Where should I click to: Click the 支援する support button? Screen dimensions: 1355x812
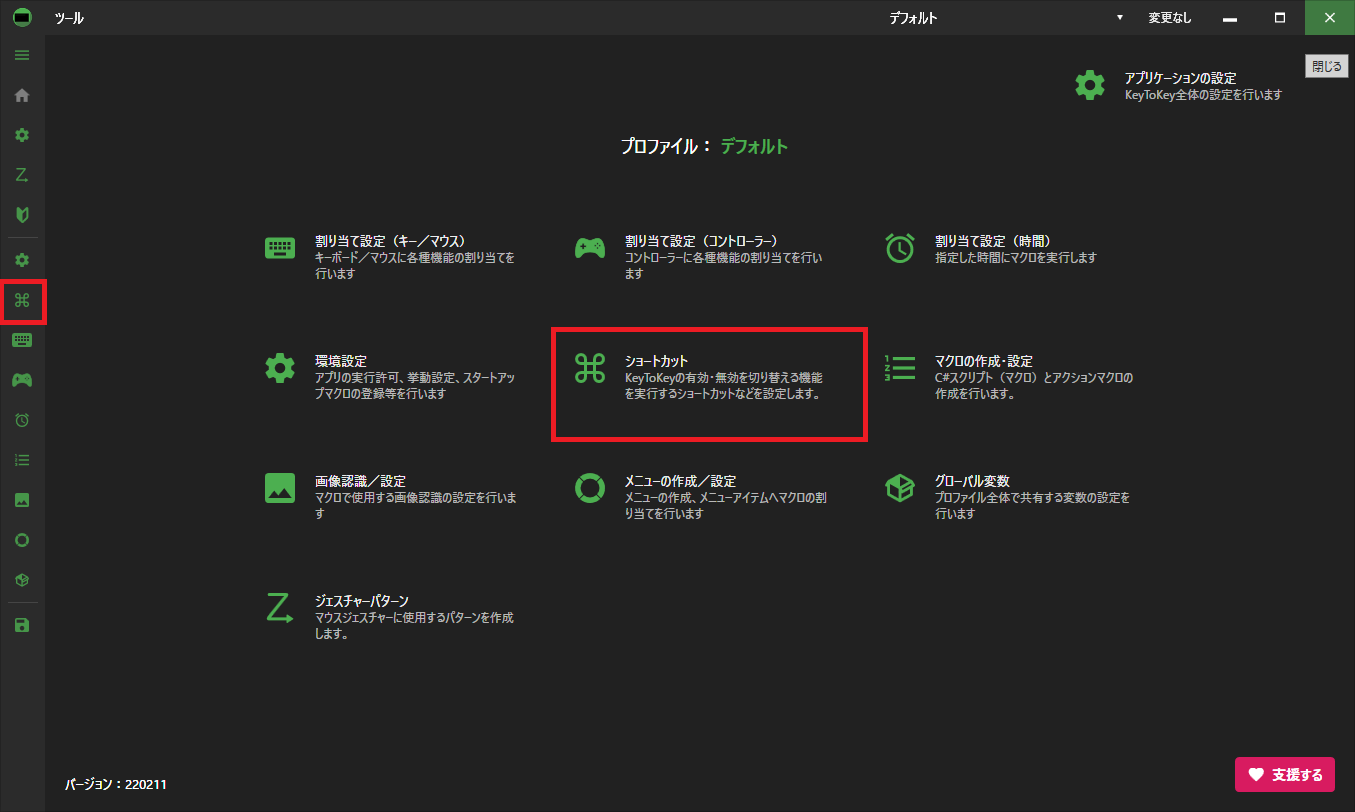click(x=1285, y=775)
